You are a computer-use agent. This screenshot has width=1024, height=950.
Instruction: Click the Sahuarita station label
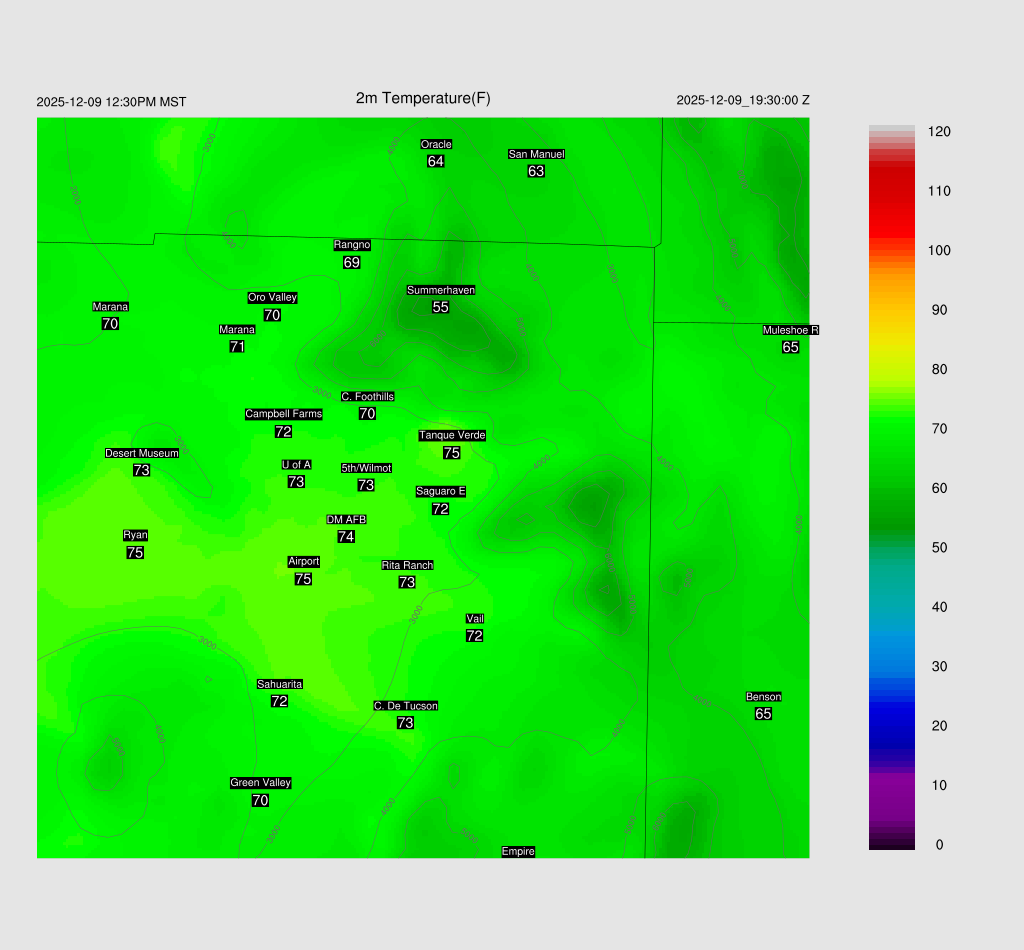(x=279, y=684)
